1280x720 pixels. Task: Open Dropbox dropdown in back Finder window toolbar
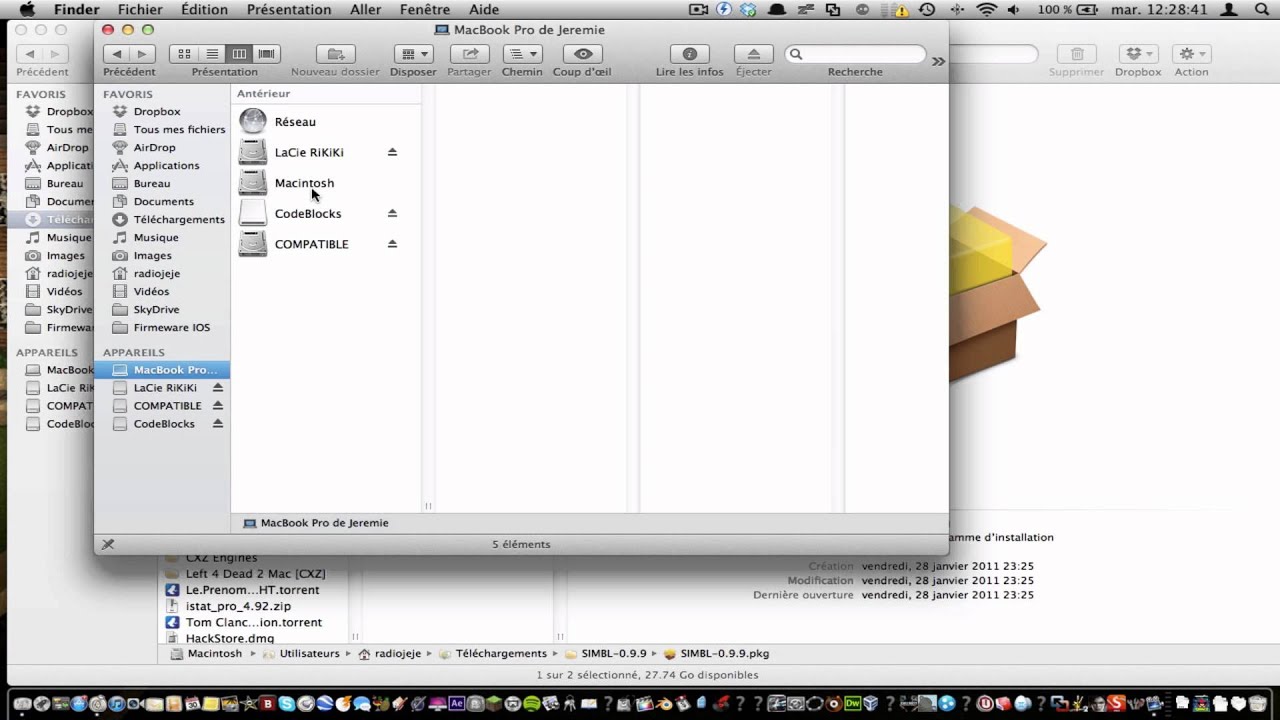coord(1138,54)
